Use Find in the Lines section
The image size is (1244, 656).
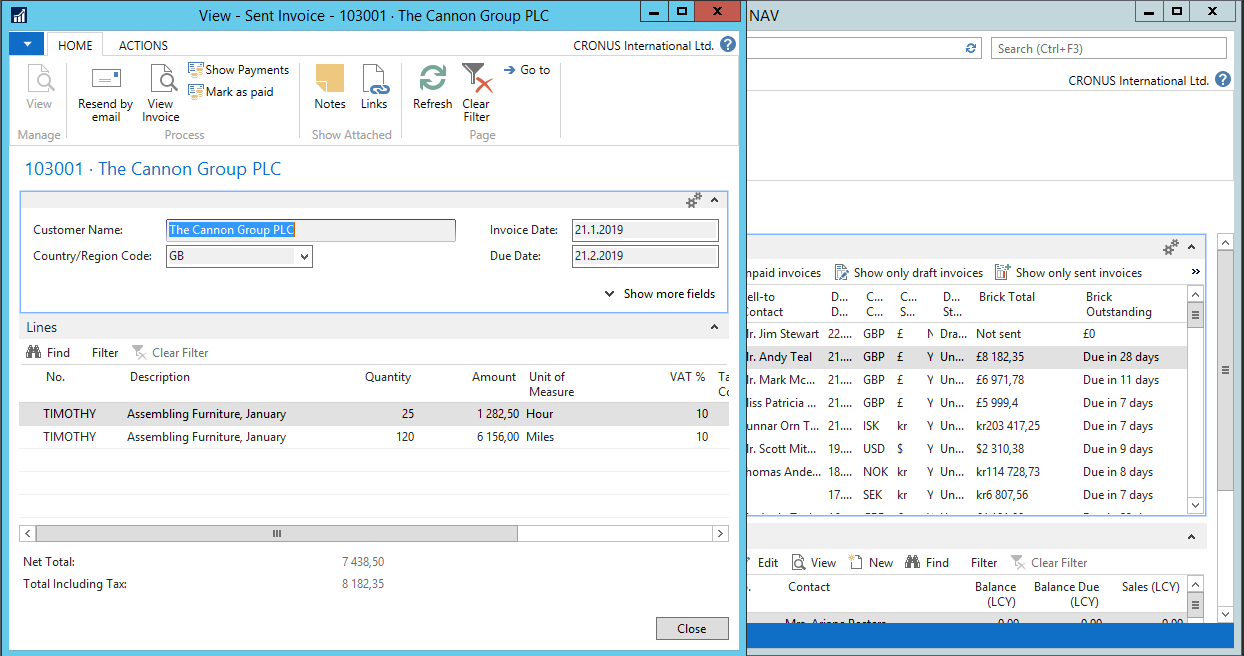49,352
